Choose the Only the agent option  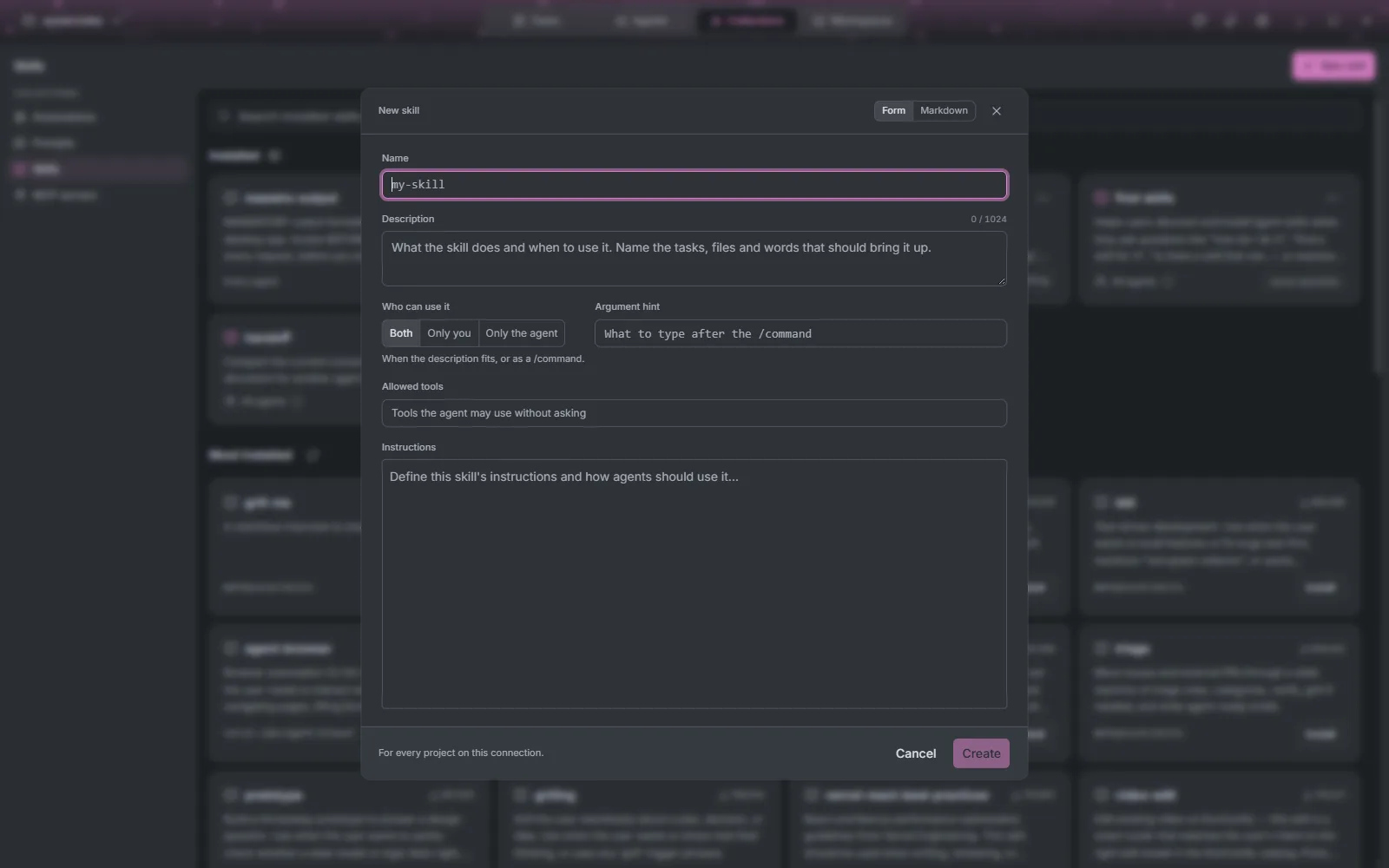click(x=522, y=333)
